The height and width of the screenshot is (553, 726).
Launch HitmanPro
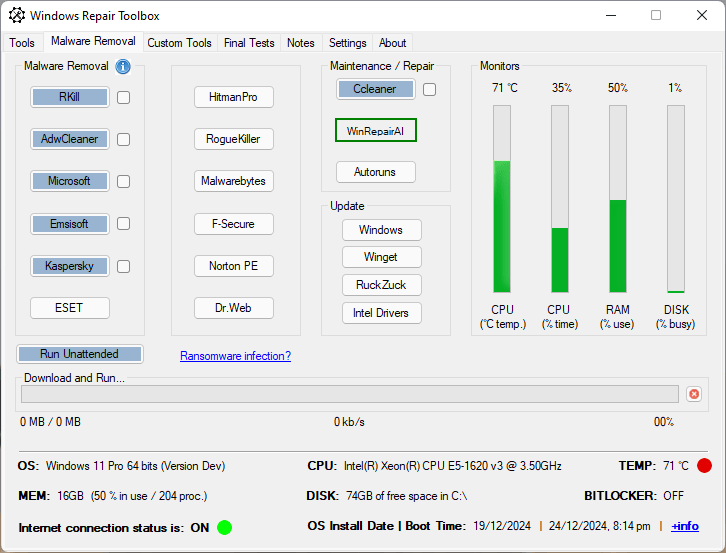coord(234,97)
